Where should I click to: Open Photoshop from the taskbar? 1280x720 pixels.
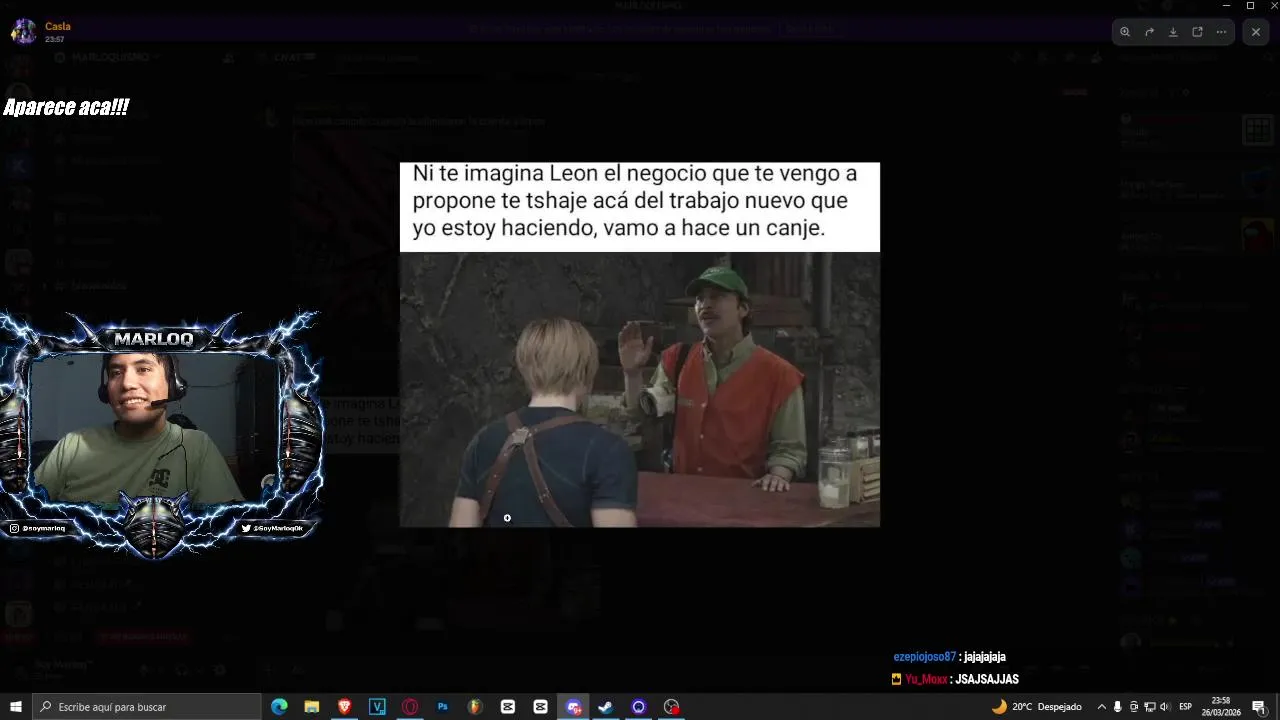[x=442, y=707]
